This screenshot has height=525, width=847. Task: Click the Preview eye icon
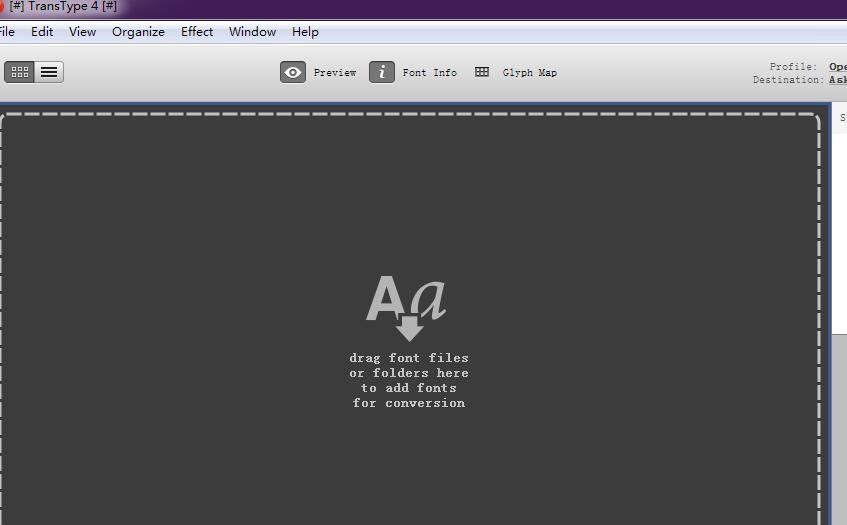coord(293,72)
